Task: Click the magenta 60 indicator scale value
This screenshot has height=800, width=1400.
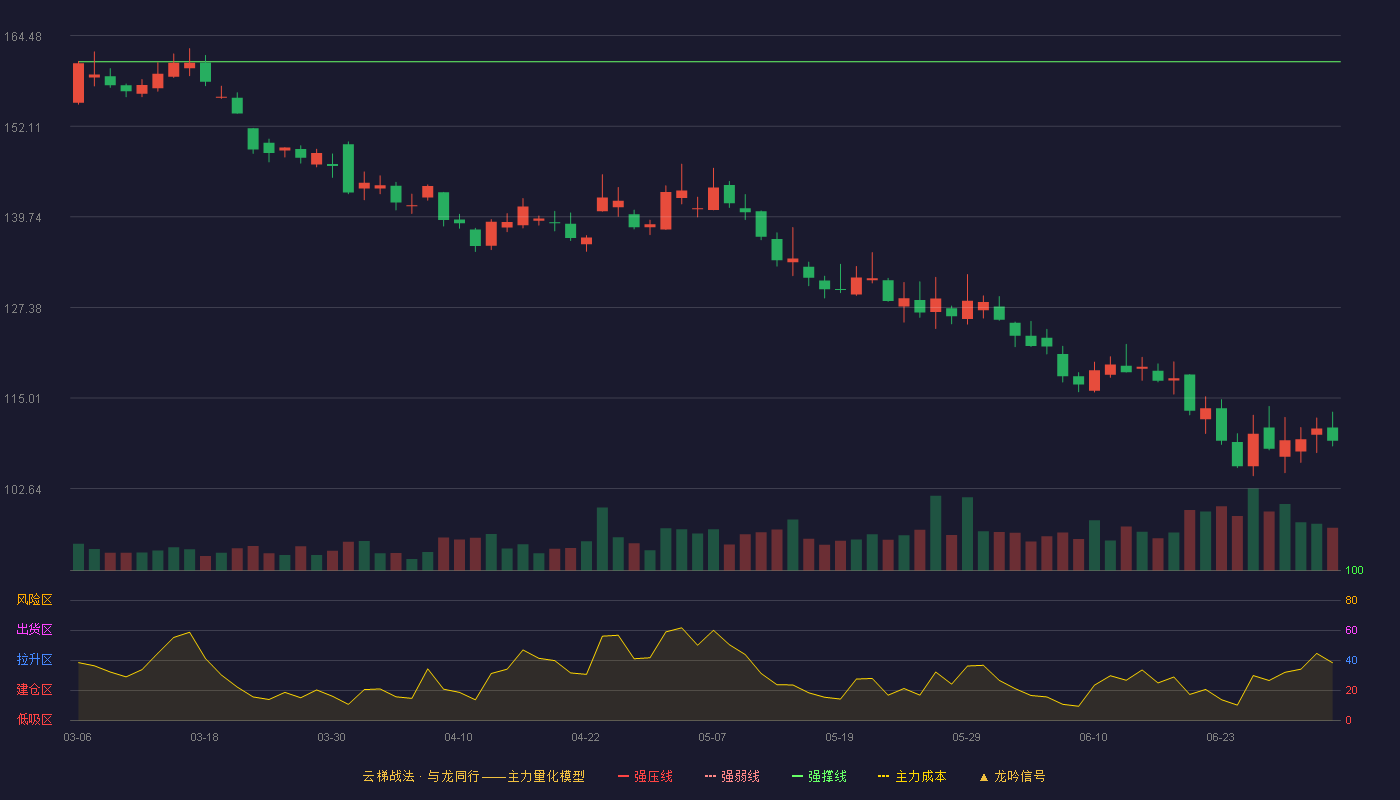Action: 1351,630
